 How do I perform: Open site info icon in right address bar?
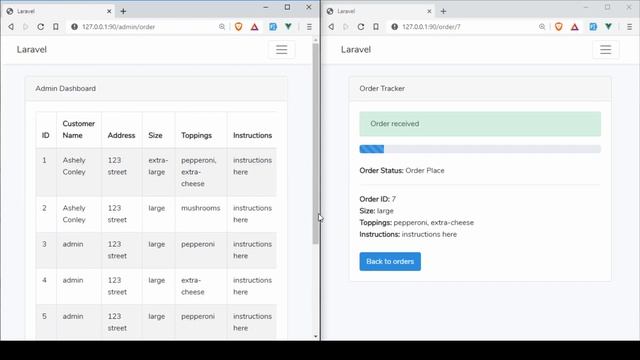[394, 27]
